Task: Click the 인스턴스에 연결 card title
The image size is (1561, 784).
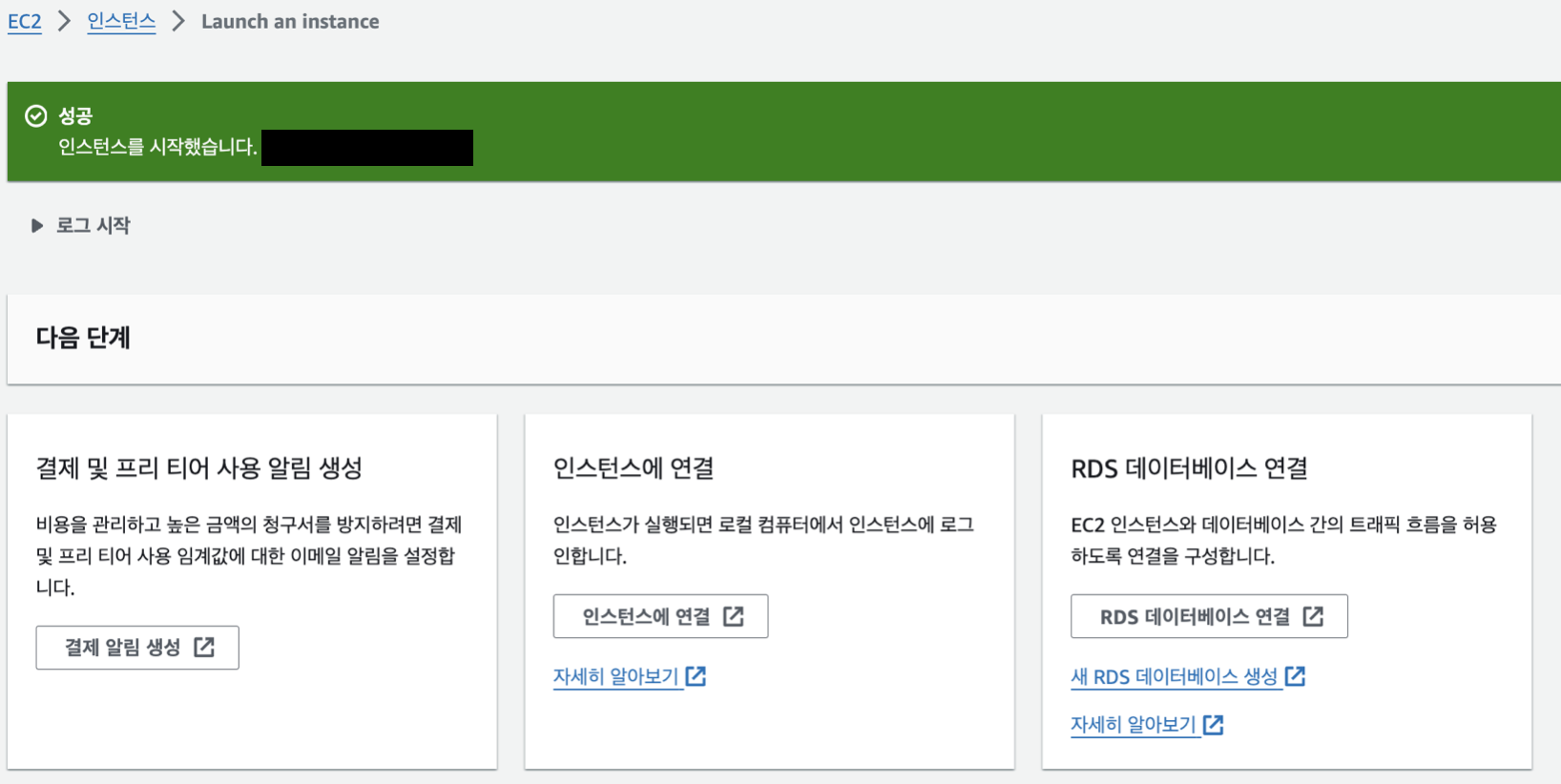Action: tap(634, 468)
